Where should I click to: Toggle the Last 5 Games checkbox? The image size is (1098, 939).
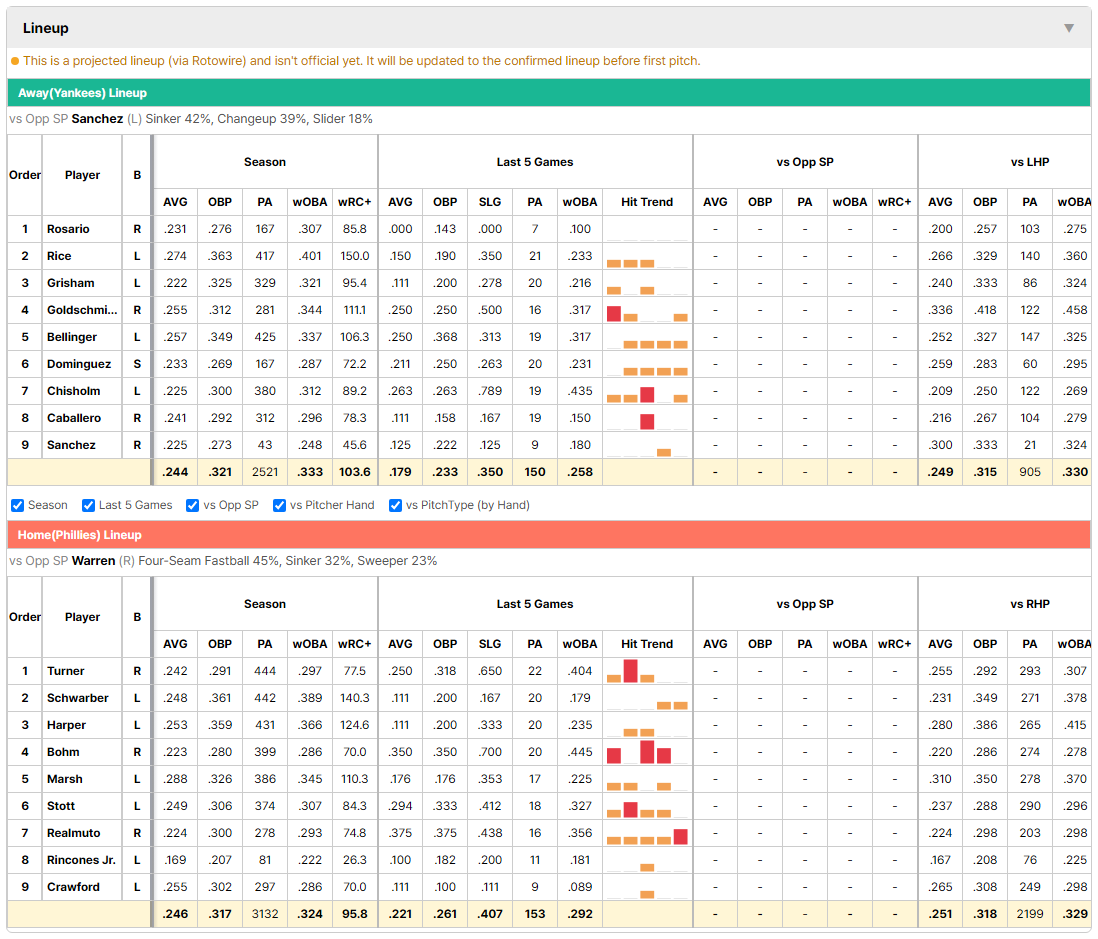88,506
